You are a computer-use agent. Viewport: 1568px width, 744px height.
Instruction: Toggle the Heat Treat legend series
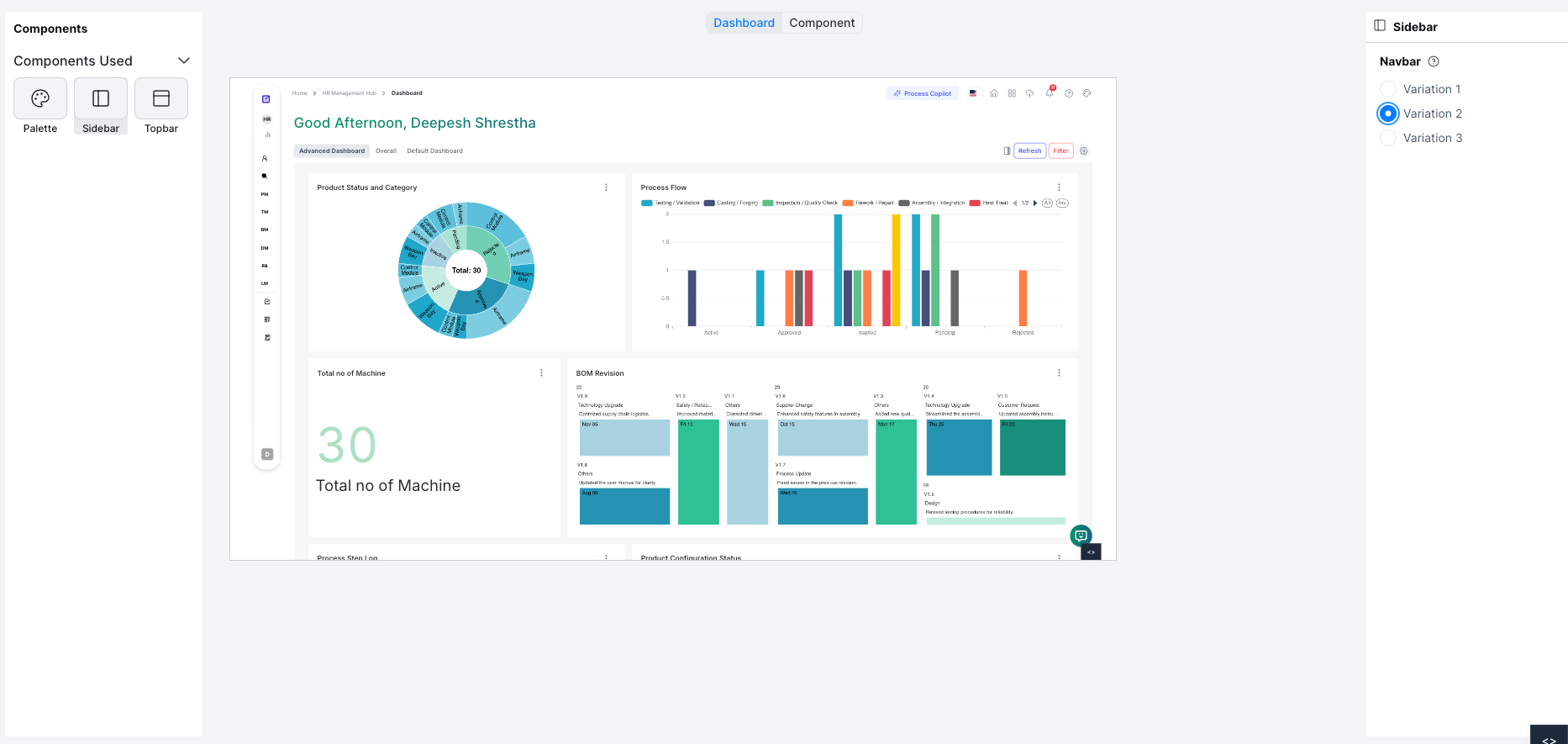[989, 203]
